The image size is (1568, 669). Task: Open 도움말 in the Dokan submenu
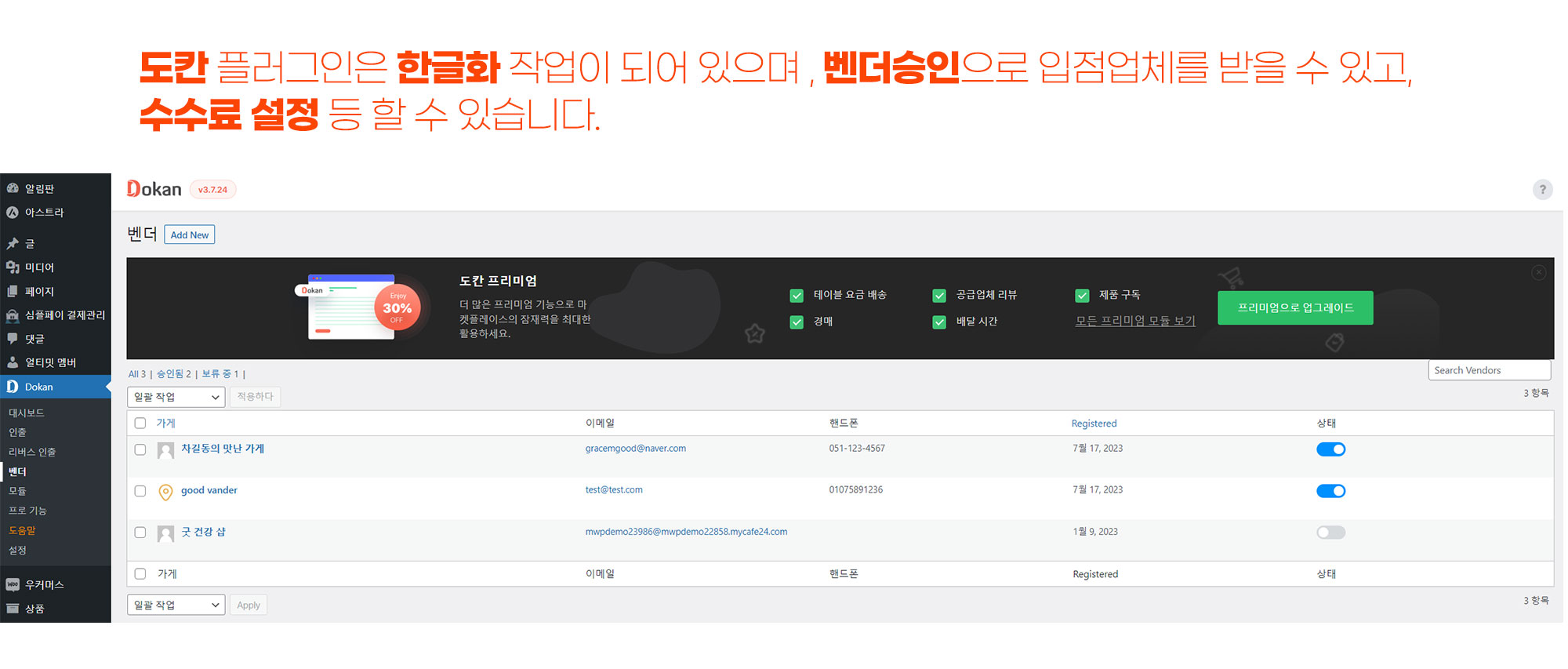(x=22, y=530)
